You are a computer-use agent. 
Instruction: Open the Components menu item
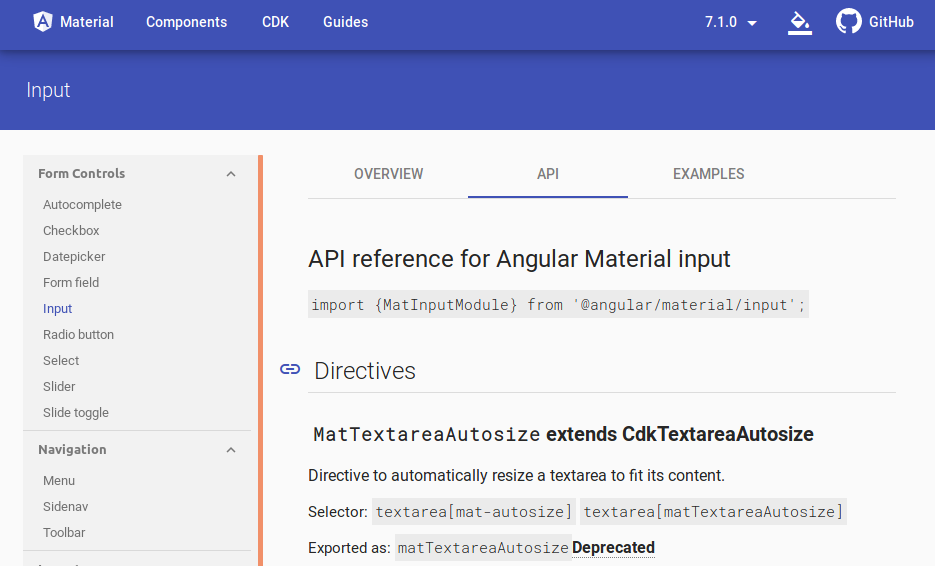pyautogui.click(x=187, y=22)
